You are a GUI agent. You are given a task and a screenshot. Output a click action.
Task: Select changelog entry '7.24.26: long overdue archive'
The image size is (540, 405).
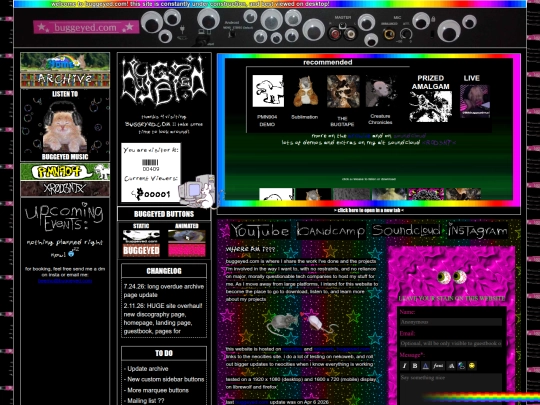tap(164, 291)
